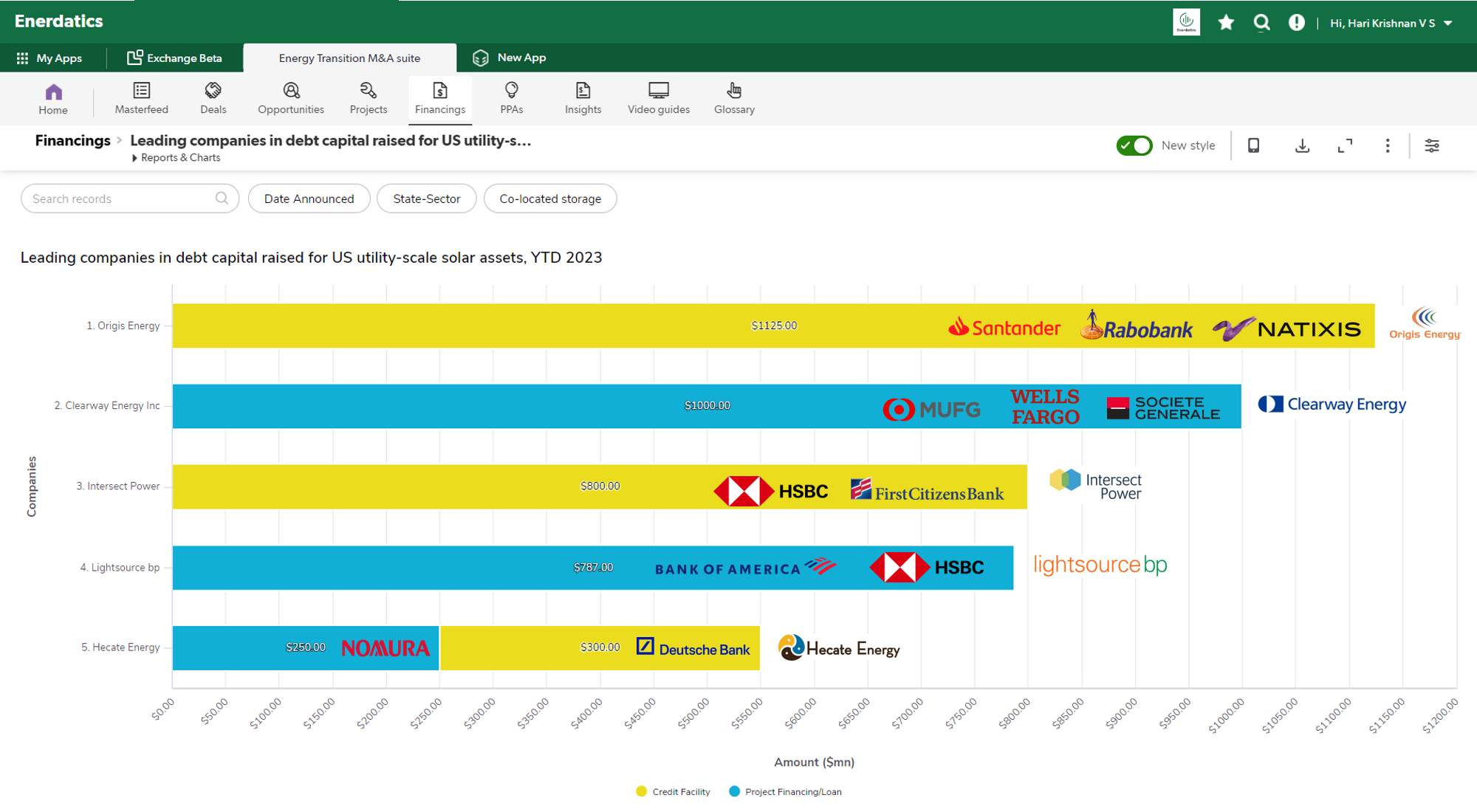The height and width of the screenshot is (812, 1477).
Task: Click the download chart icon
Action: coord(1302,146)
